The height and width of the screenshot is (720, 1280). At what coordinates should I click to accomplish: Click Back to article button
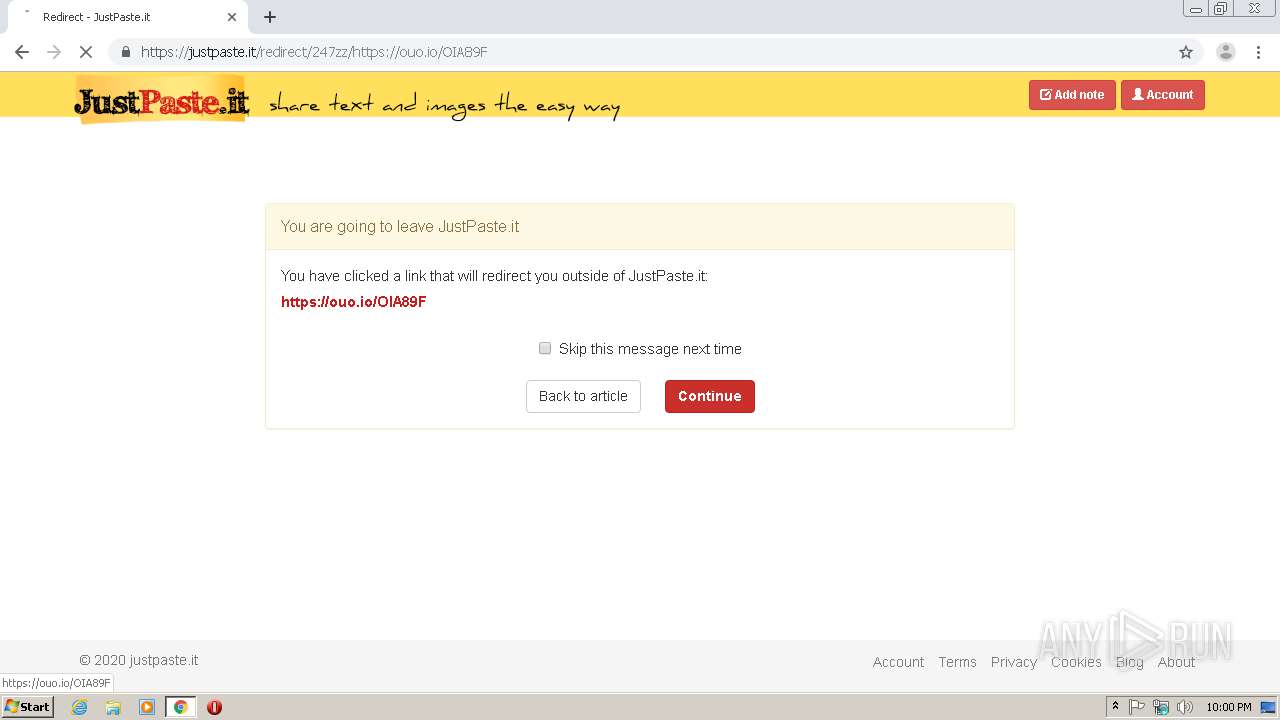point(583,396)
